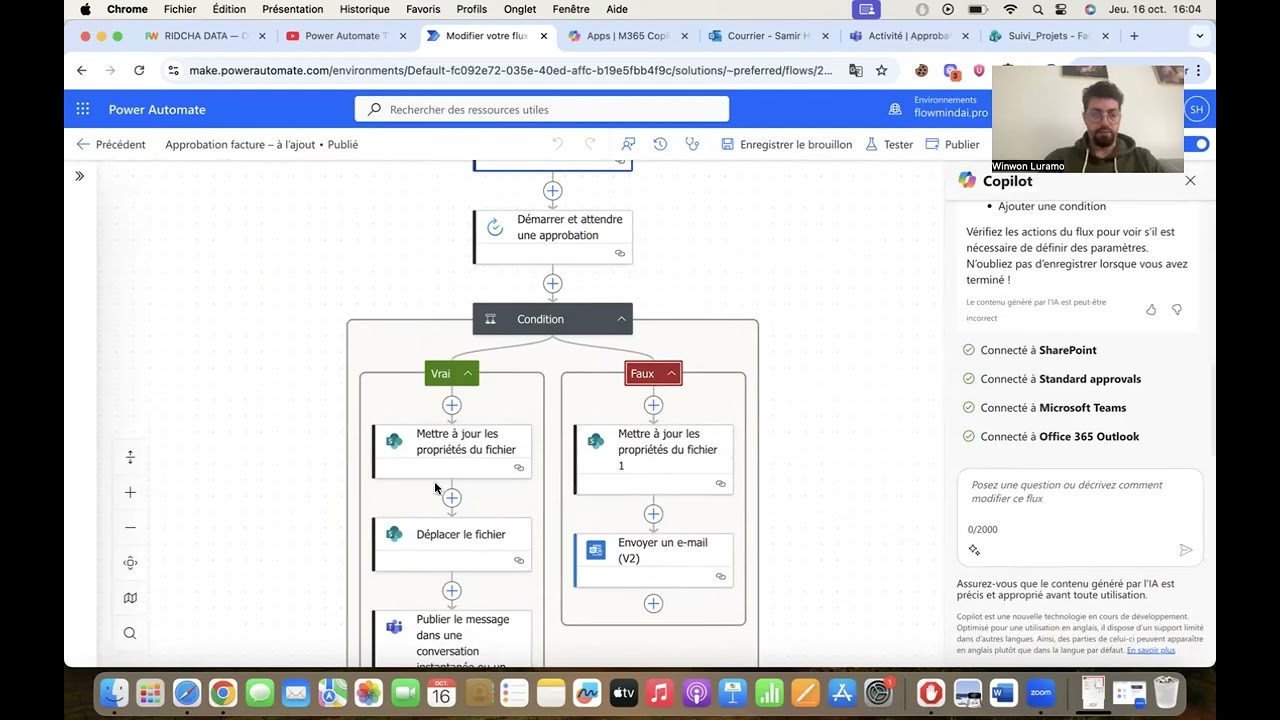Click the Publier button
This screenshot has height=720, width=1280.
(x=952, y=144)
